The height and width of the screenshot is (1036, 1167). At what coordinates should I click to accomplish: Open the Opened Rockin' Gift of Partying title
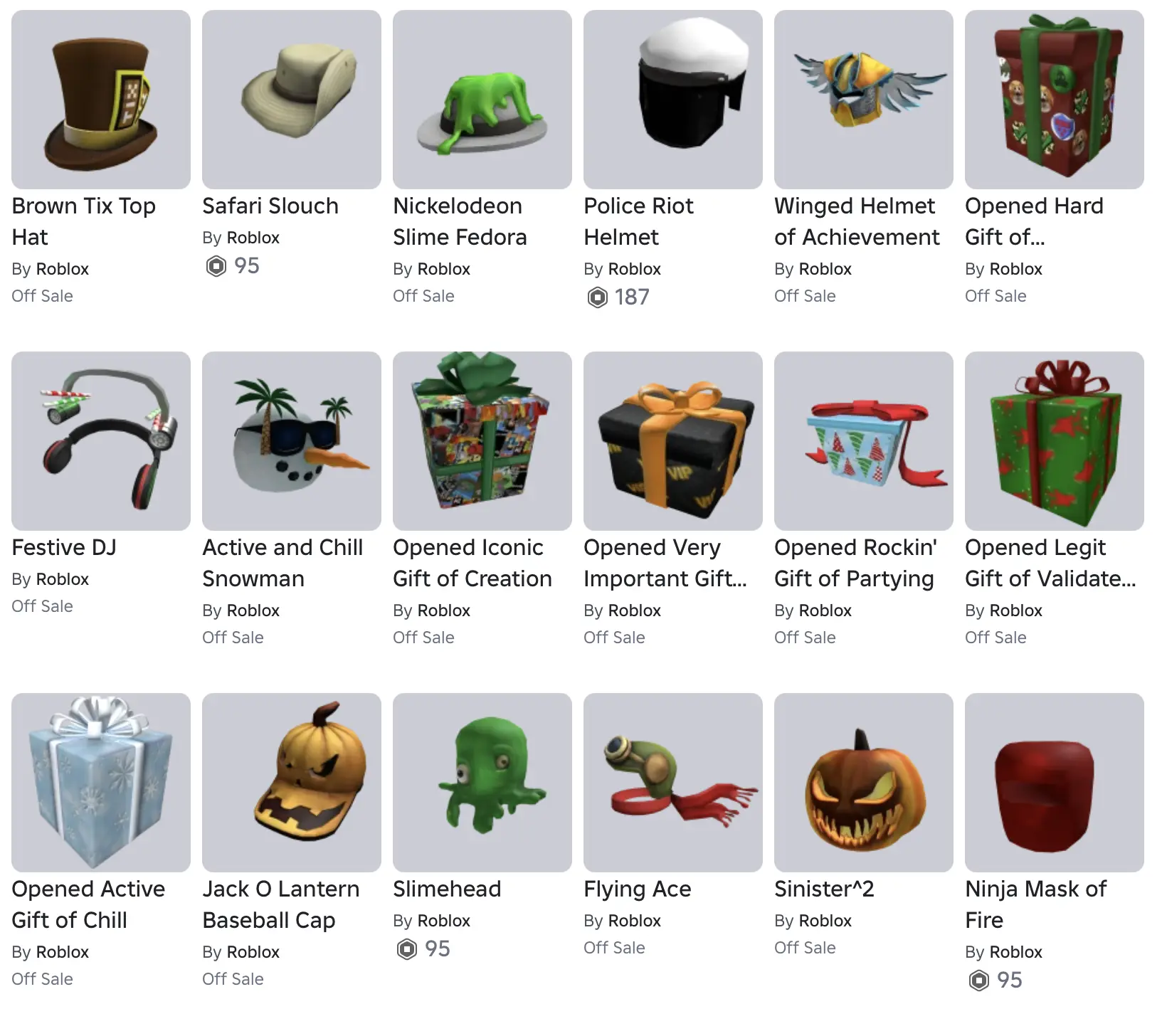coord(855,563)
